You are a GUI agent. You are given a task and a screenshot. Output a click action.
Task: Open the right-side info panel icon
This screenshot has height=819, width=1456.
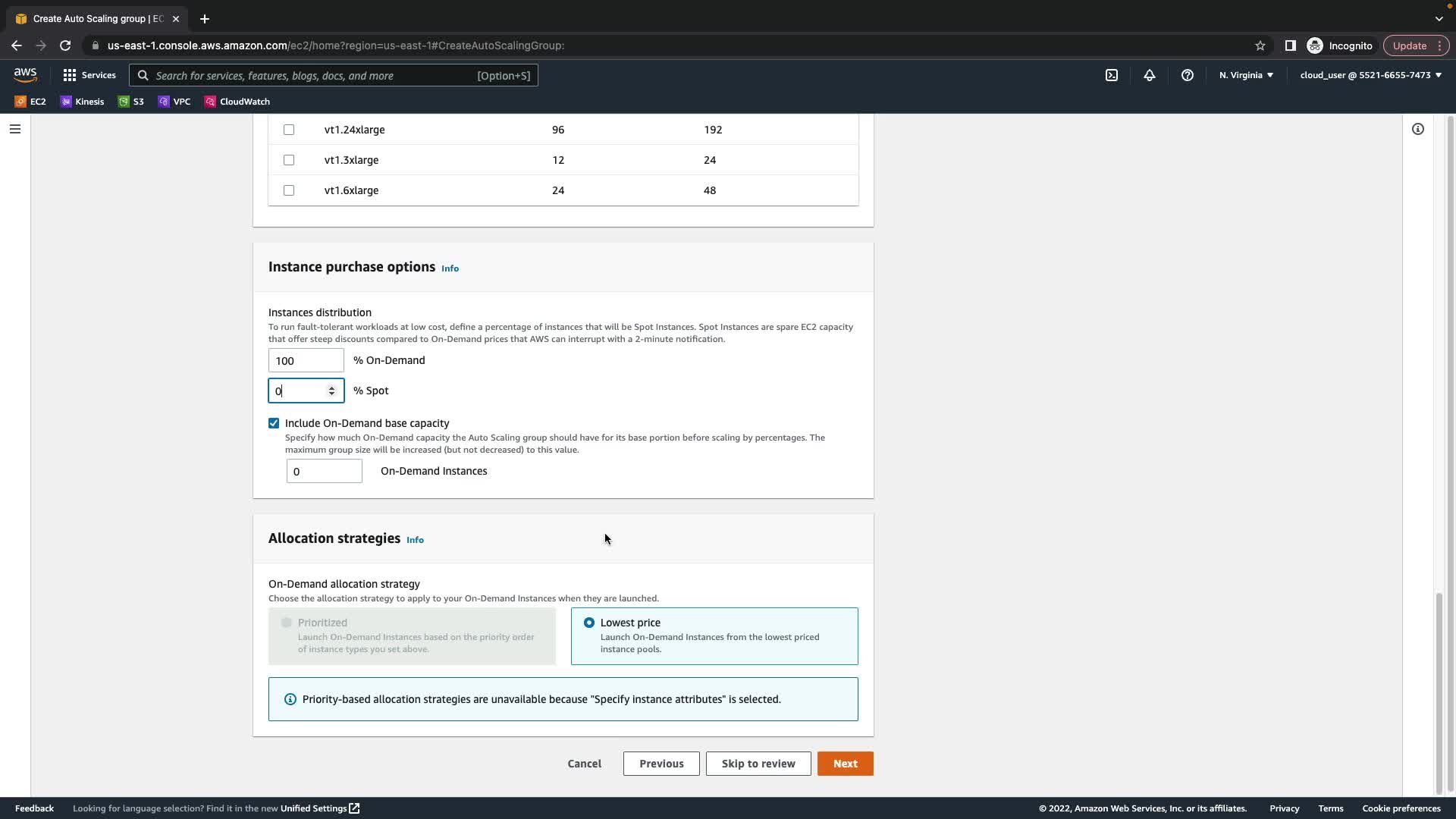[1417, 129]
